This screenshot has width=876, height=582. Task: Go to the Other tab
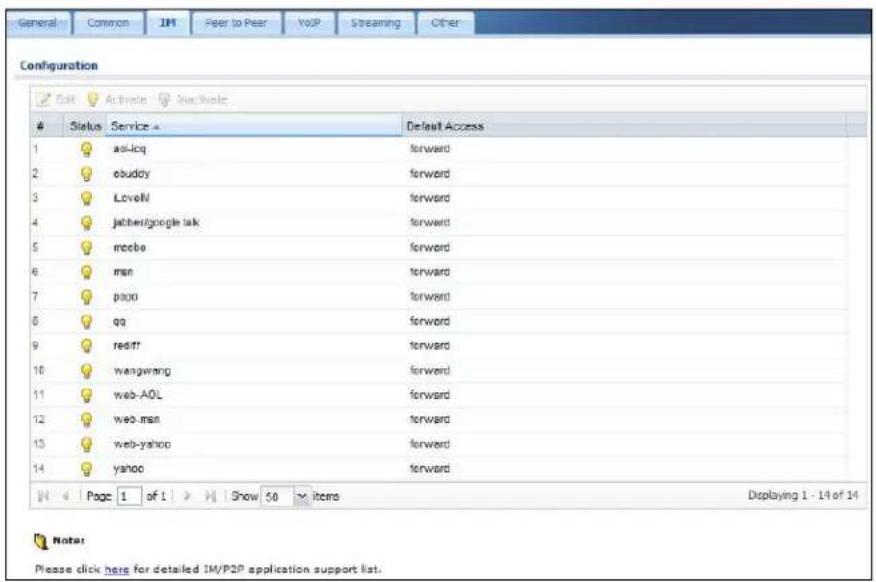coord(445,23)
